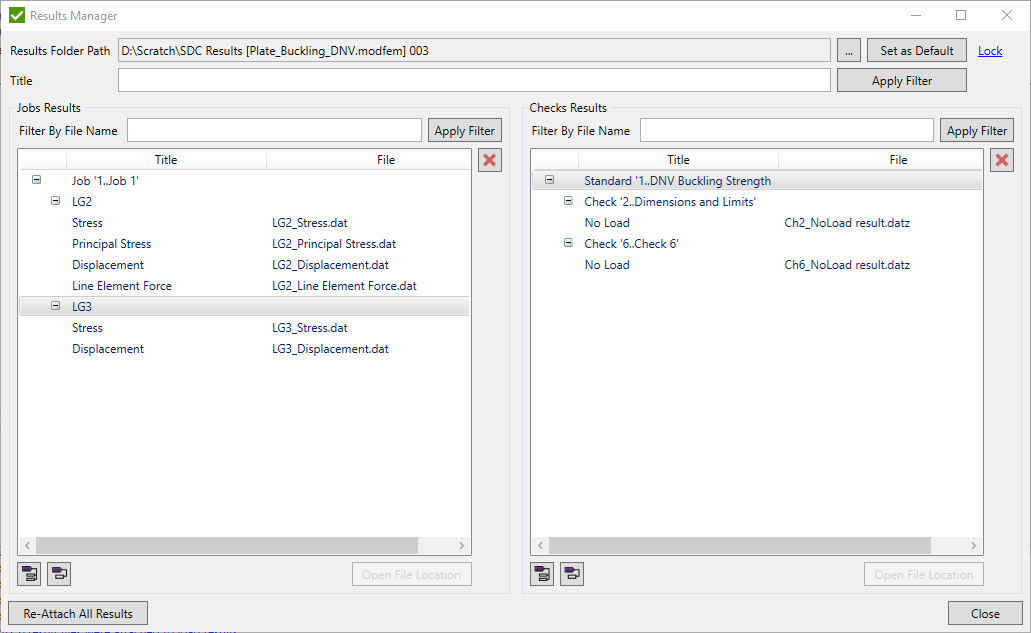Screen dimensions: 1031x633
Task: Click collapse-all tree icon under Jobs Results
Action: point(60,574)
